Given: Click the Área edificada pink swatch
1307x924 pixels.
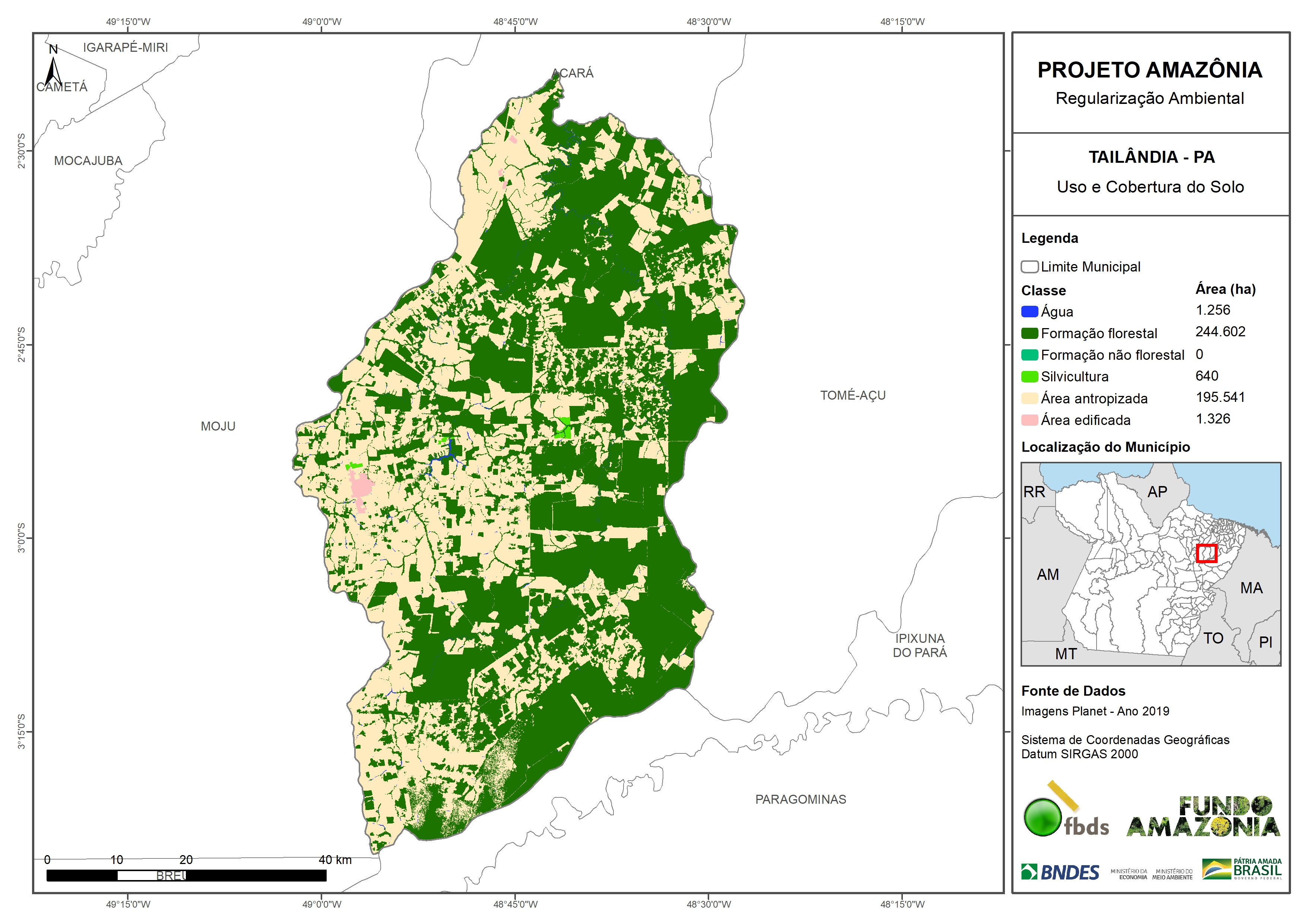Looking at the screenshot, I should [1029, 420].
